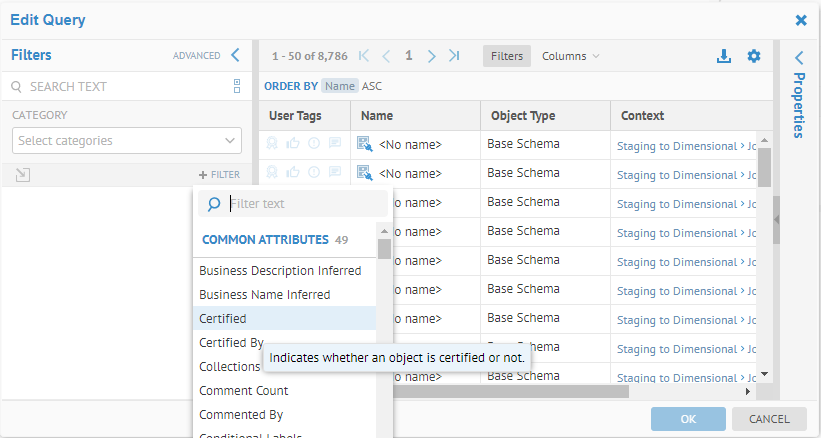Open the grid settings gear icon

tap(754, 56)
